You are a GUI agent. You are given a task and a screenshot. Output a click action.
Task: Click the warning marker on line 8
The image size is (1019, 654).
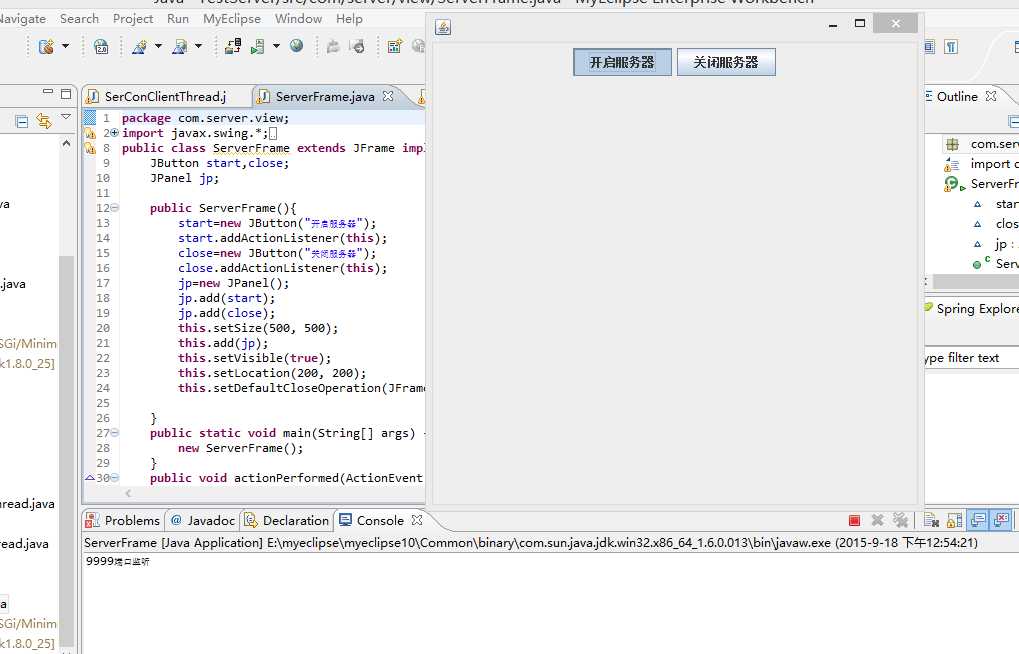90,148
